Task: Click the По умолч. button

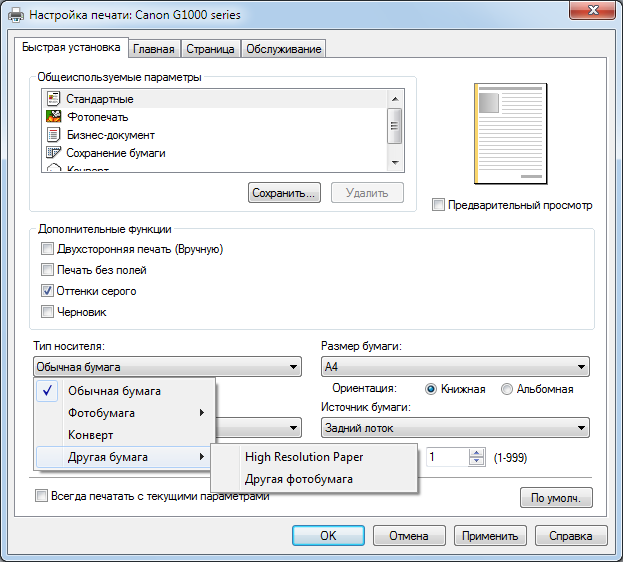Action: pos(556,498)
